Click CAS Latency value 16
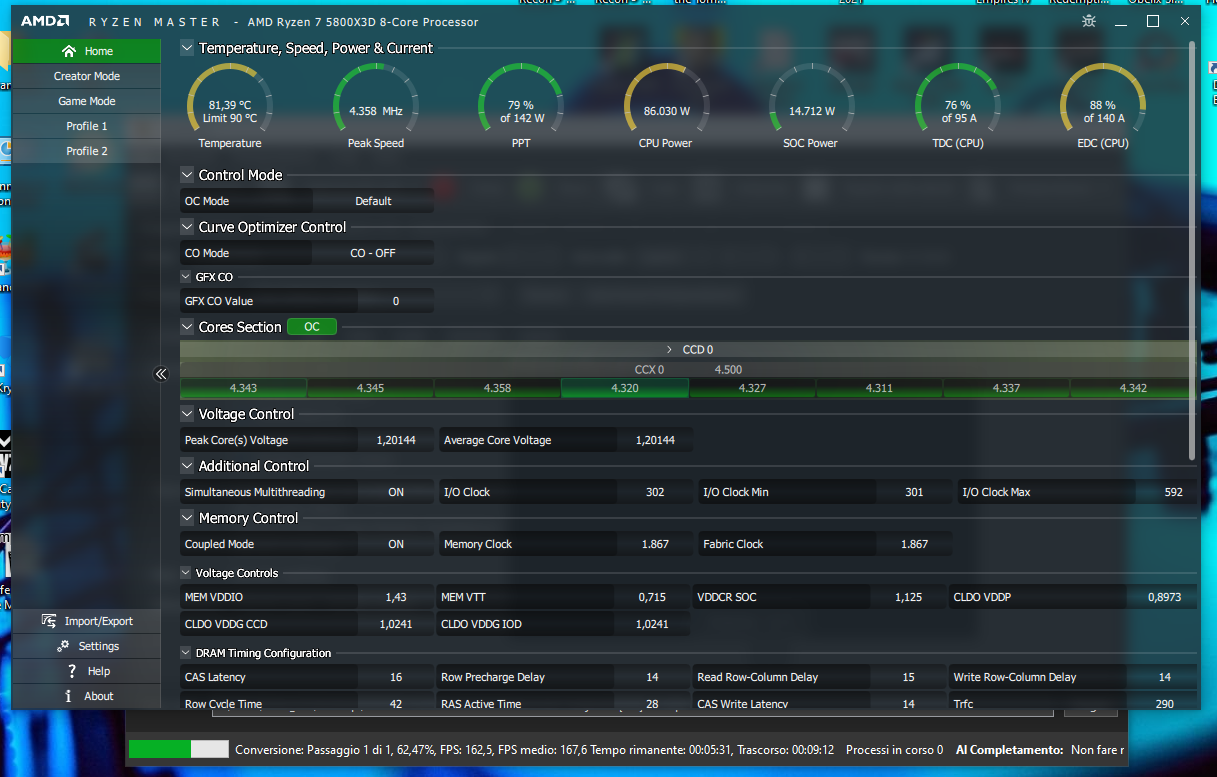1217x777 pixels. 395,677
